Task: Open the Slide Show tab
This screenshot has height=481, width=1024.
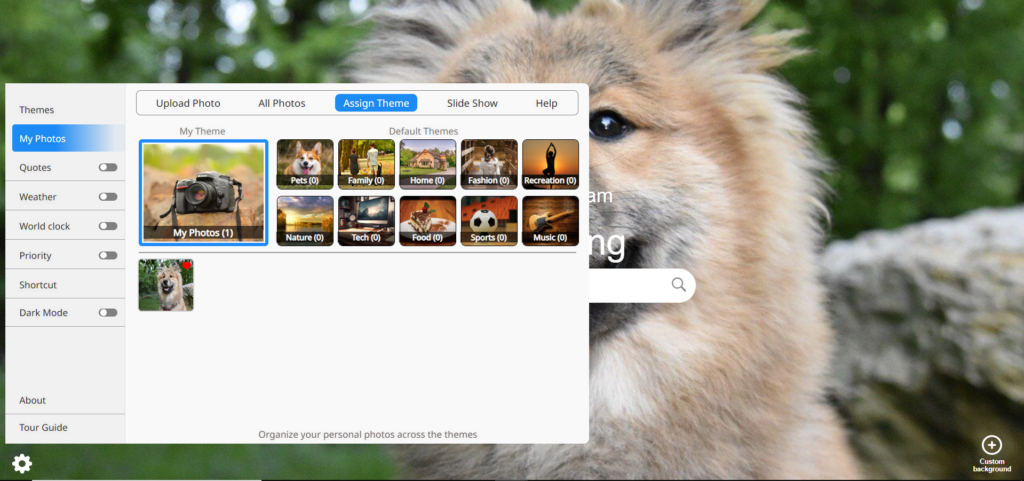Action: [x=472, y=103]
